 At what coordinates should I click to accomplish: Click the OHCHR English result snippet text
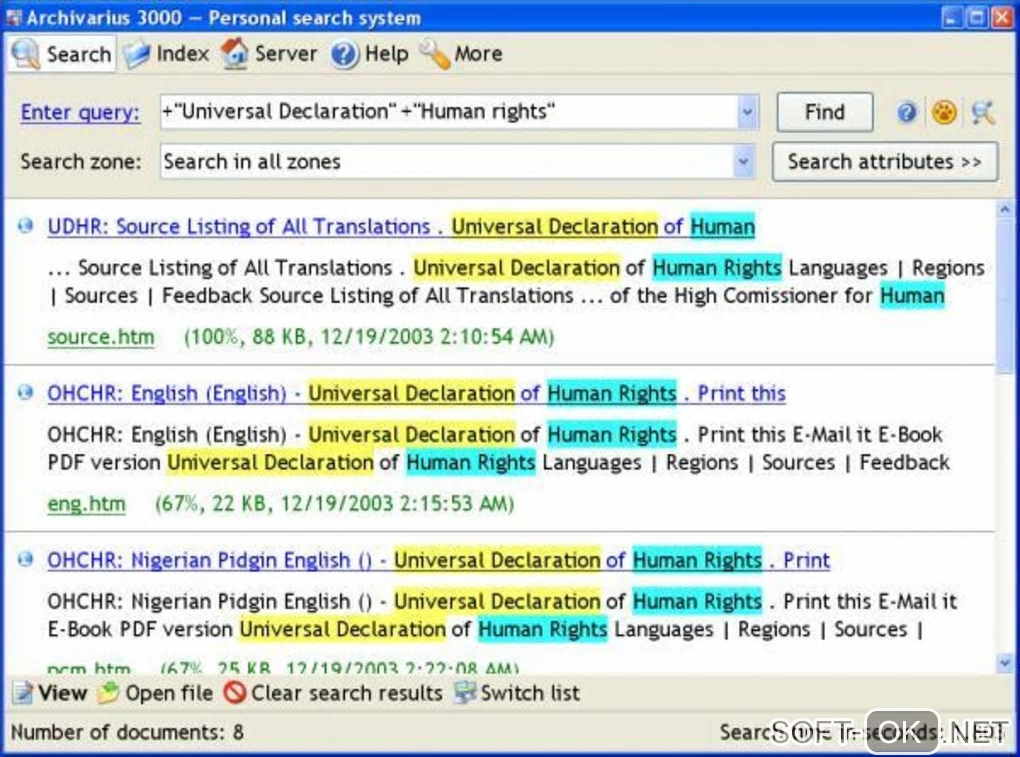point(498,449)
